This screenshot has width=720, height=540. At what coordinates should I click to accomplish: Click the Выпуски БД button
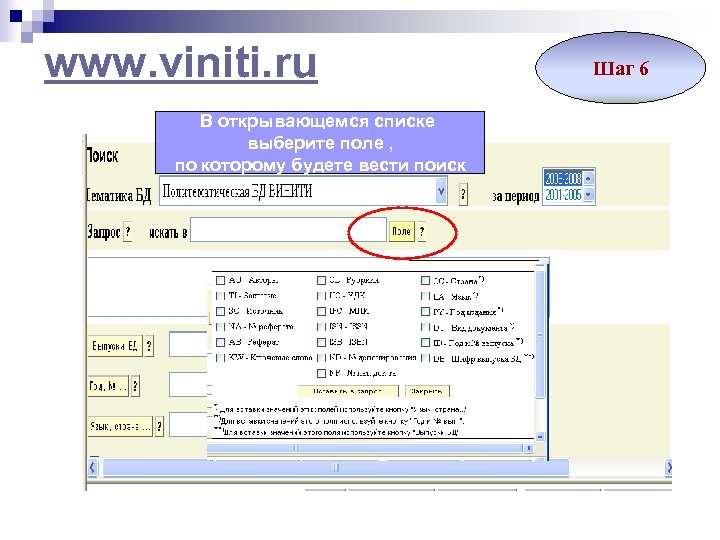(115, 346)
